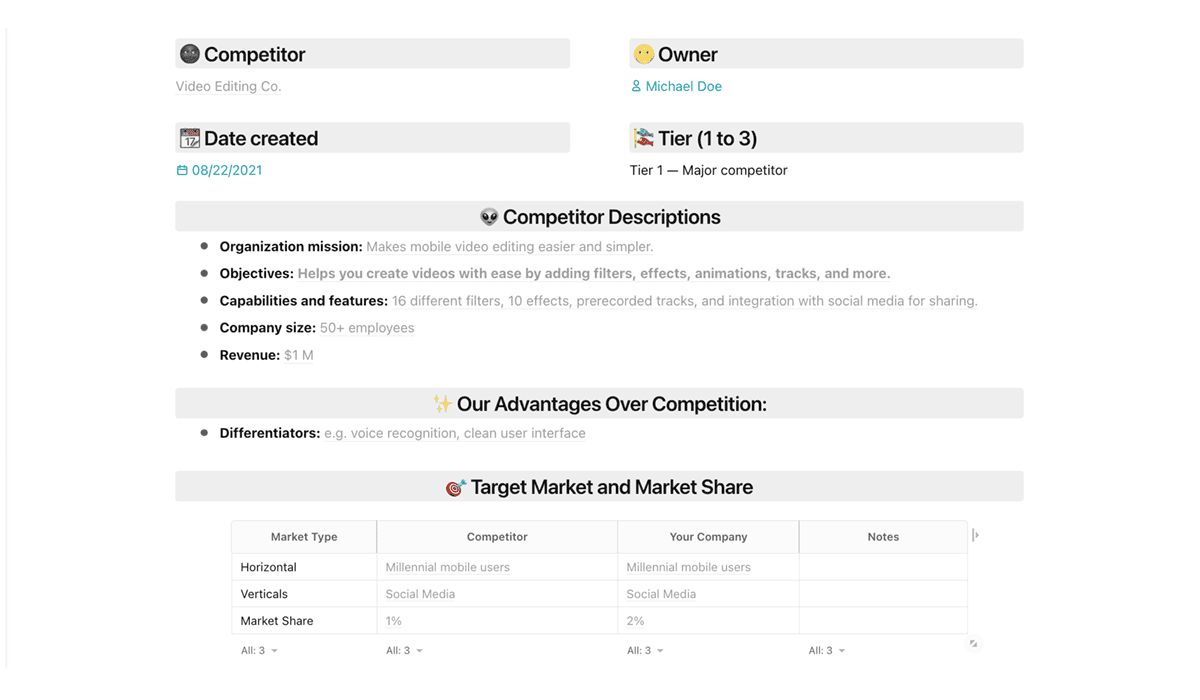Viewport: 1200px width, 700px height.
Task: Expand the All: 3 dropdown under Competitor column
Action: [x=404, y=650]
